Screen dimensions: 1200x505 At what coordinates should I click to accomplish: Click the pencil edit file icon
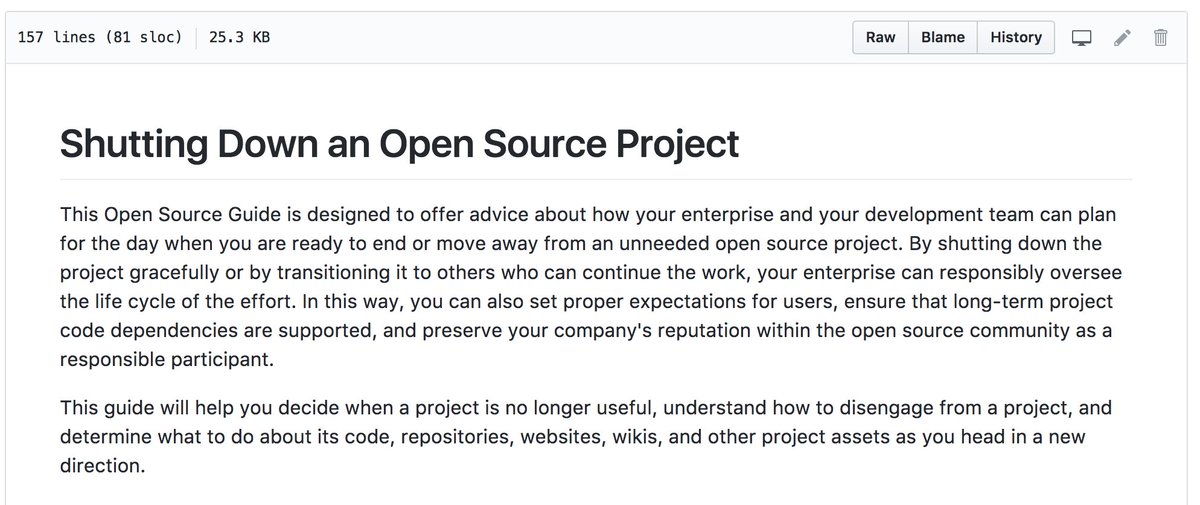tap(1122, 38)
